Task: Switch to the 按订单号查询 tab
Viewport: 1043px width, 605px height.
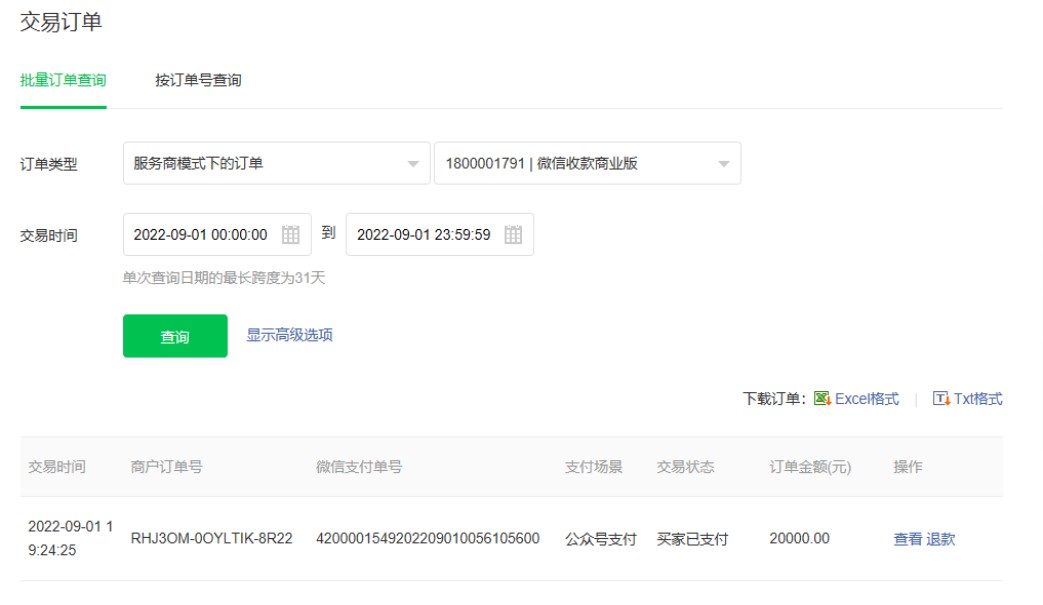Action: coord(198,80)
